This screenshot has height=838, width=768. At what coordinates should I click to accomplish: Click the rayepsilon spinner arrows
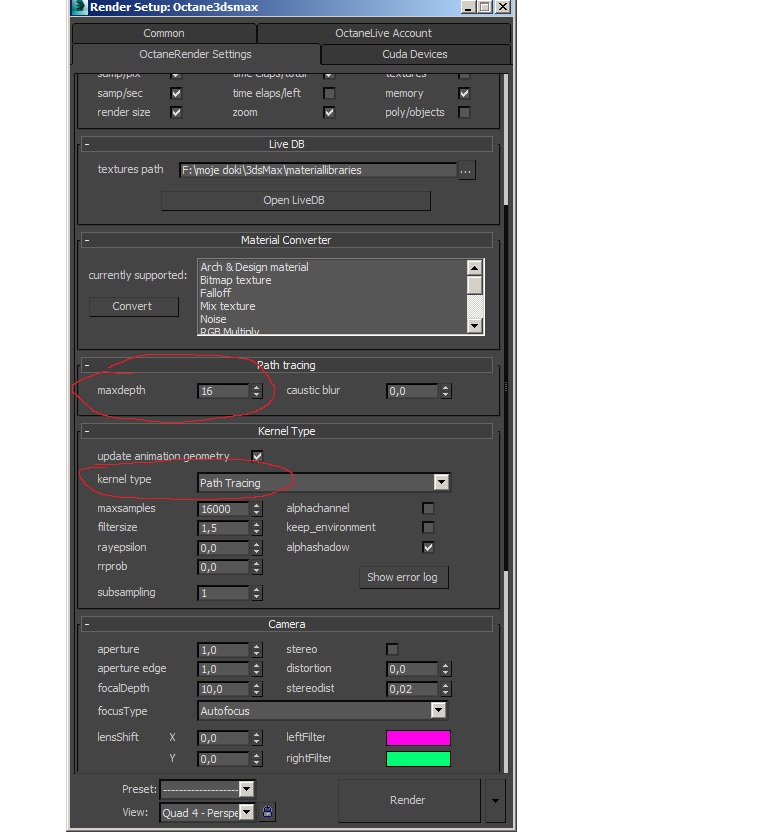257,548
